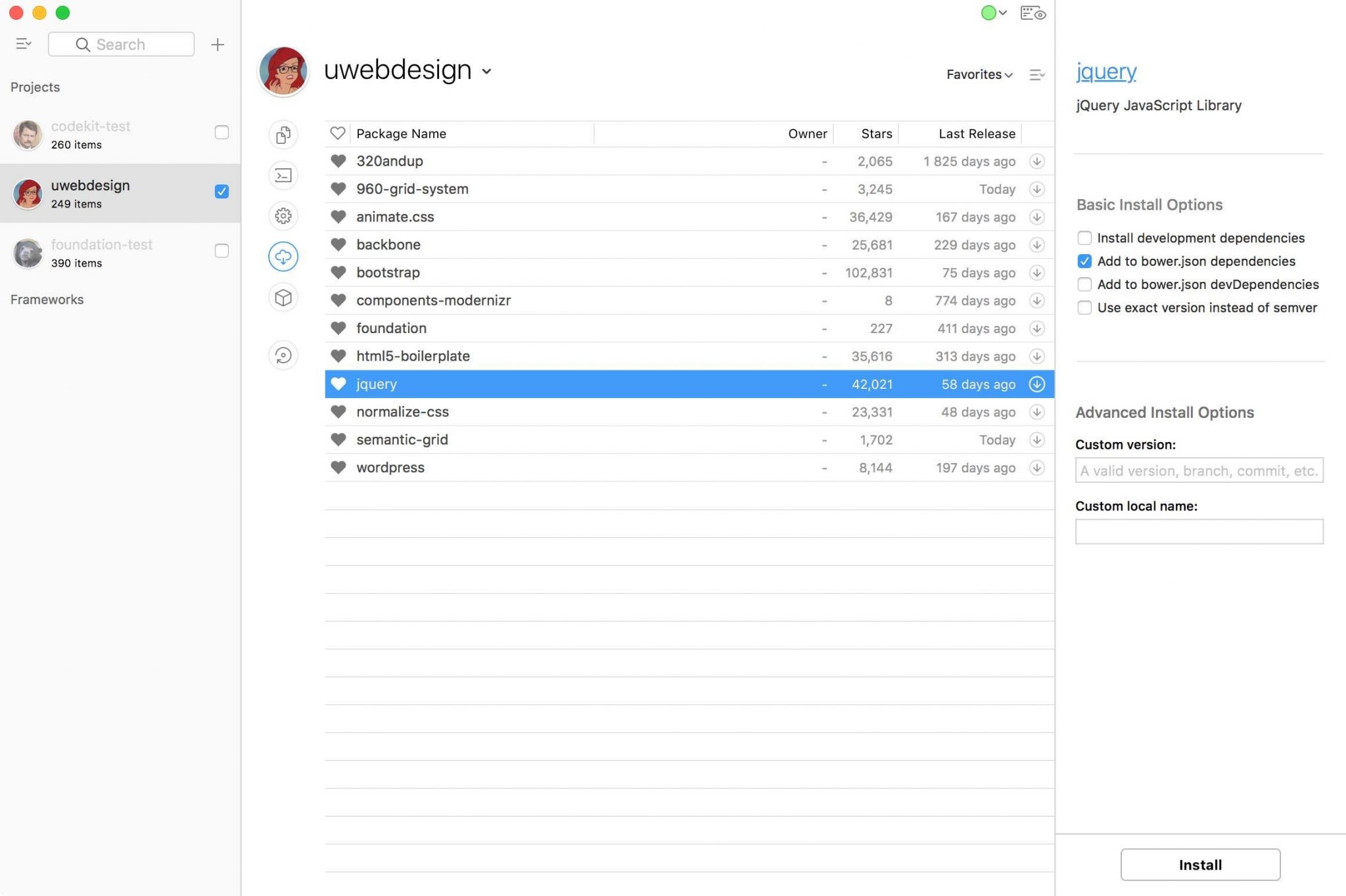The width and height of the screenshot is (1346, 896).
Task: Check Use exact version instead of semver
Action: 1084,307
